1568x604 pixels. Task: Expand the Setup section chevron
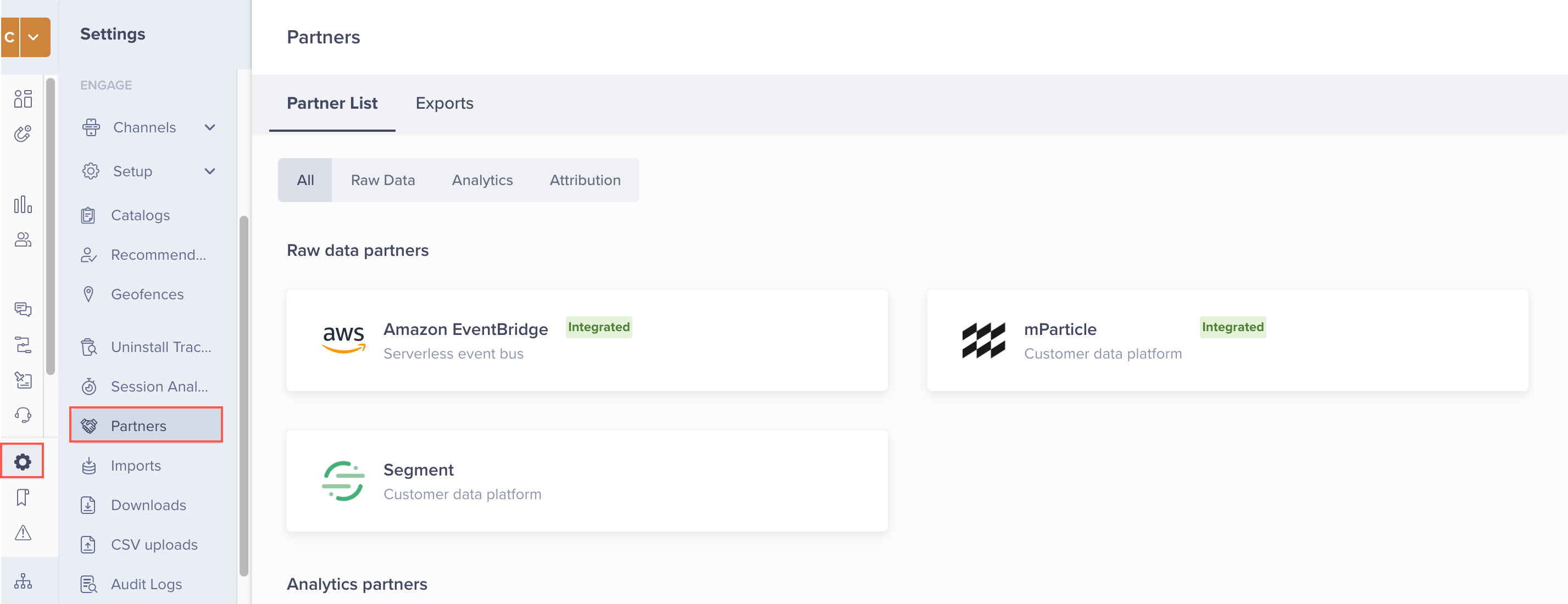(x=210, y=171)
